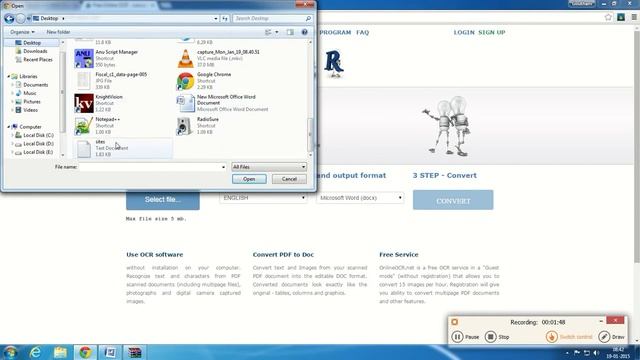Select Recent Places in the navigation pane
The height and width of the screenshot is (360, 640).
(38, 60)
